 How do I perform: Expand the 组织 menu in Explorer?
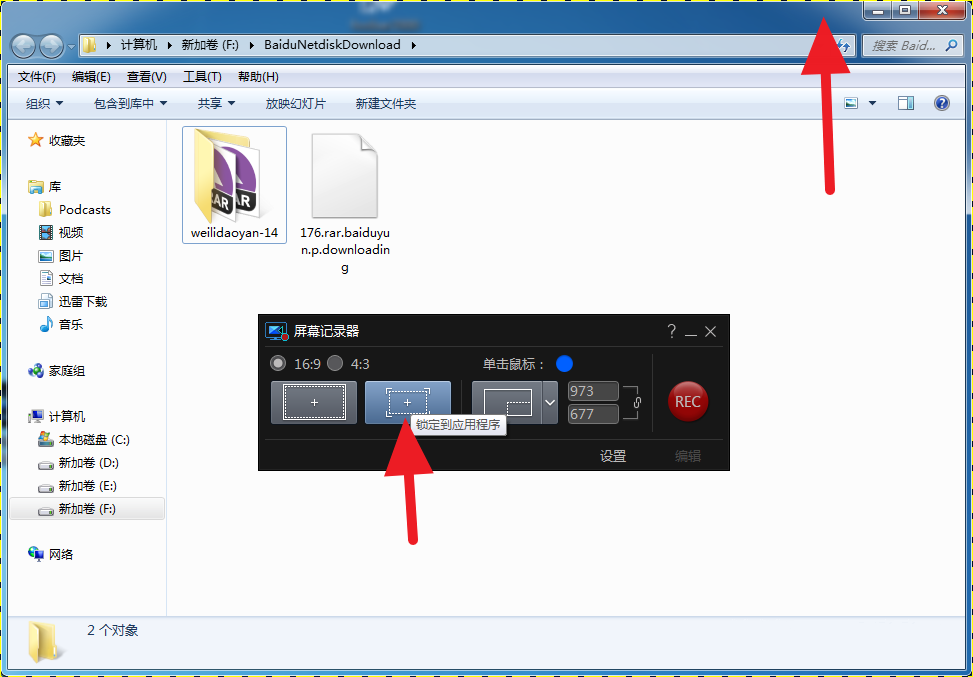(x=44, y=102)
